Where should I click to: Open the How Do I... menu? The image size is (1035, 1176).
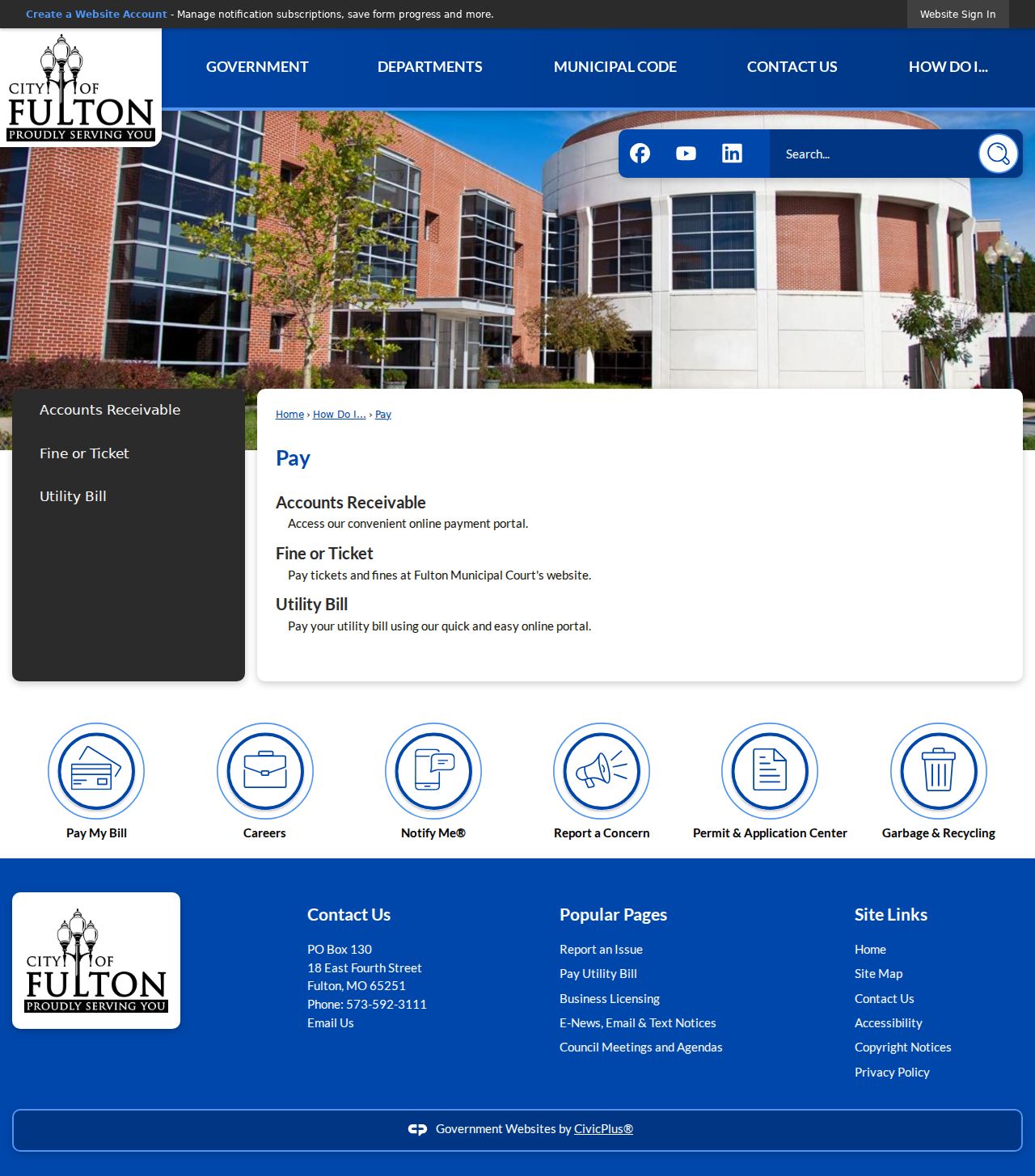(x=948, y=67)
